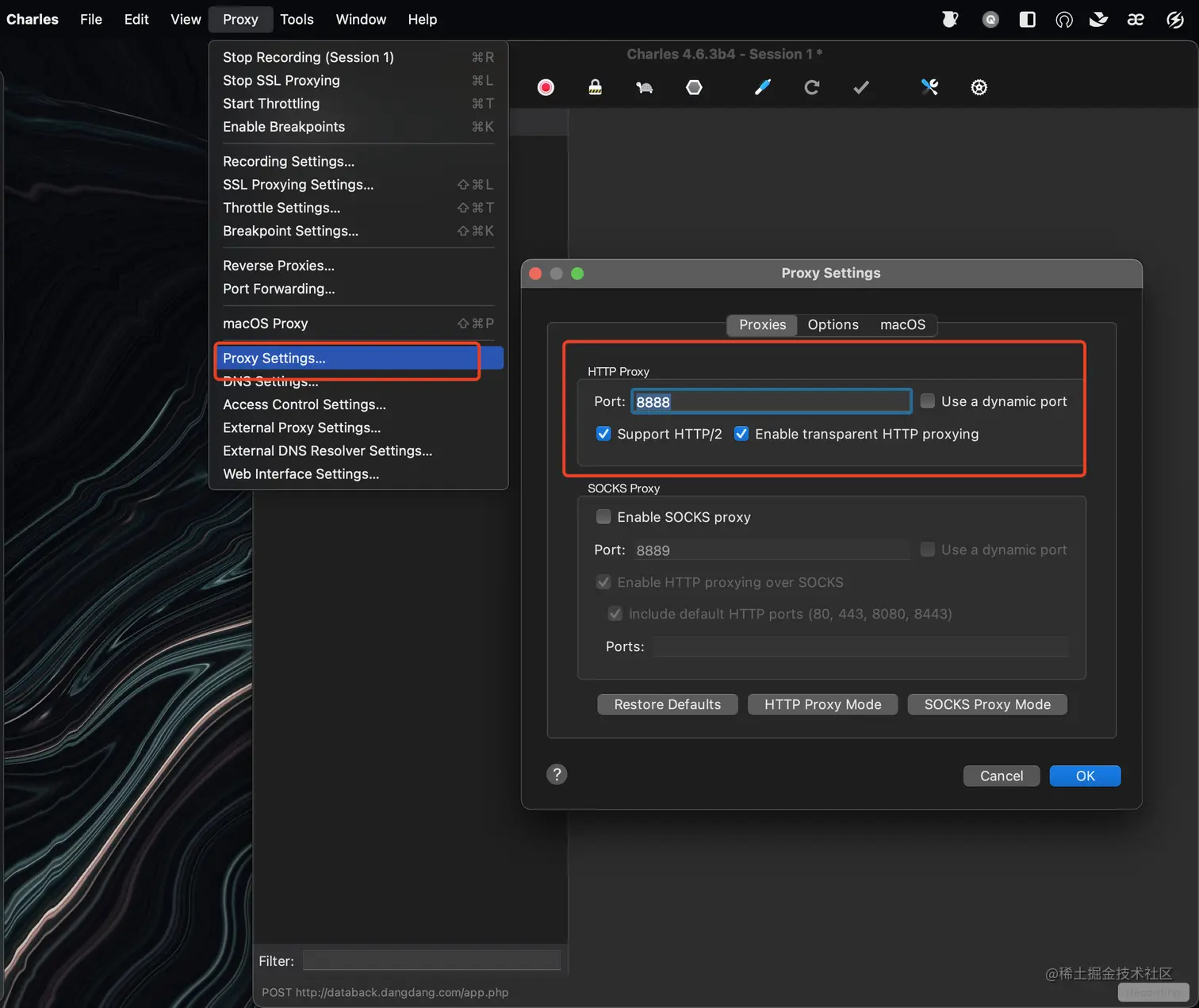The width and height of the screenshot is (1199, 1008).
Task: Open the gear settings icon in toolbar
Action: 979,87
